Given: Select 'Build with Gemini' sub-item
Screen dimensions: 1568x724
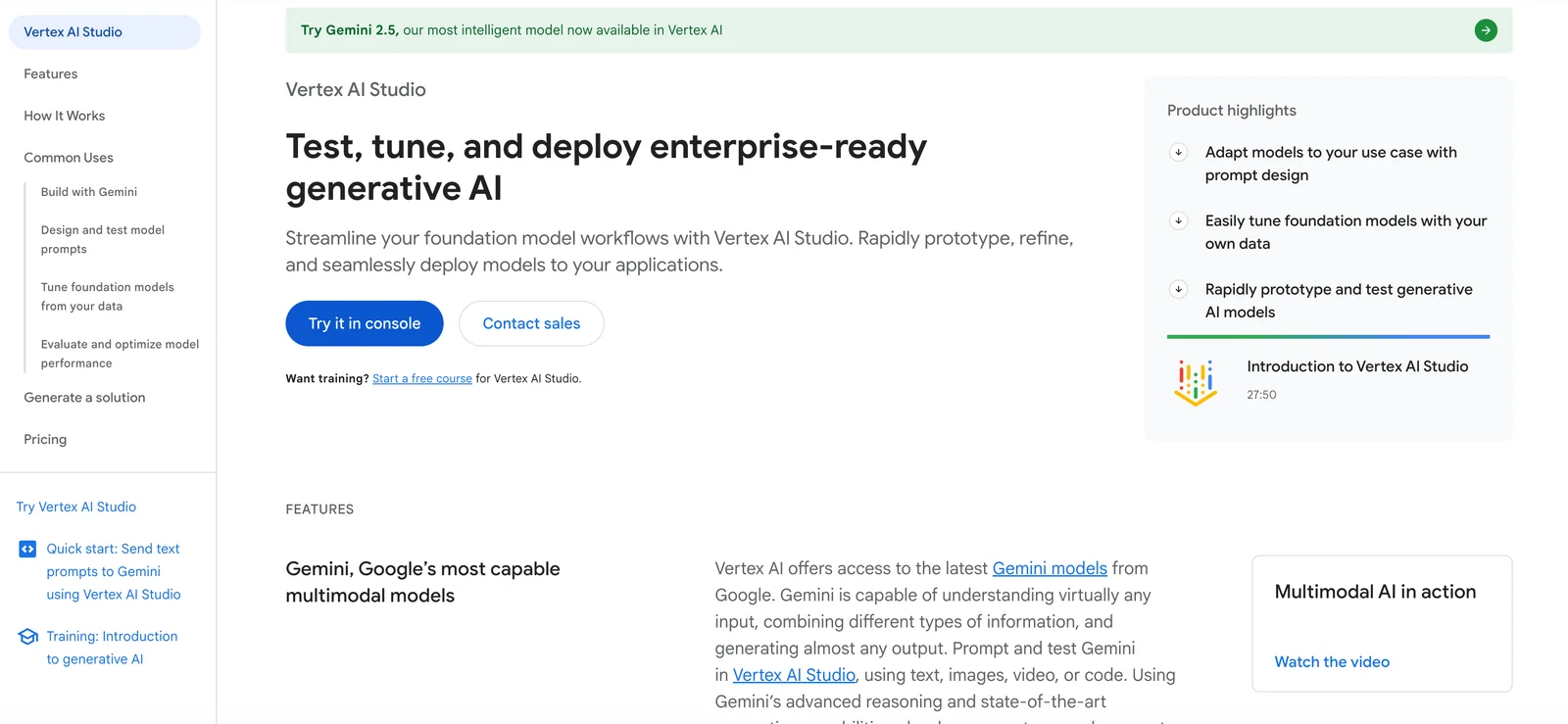Looking at the screenshot, I should (89, 192).
